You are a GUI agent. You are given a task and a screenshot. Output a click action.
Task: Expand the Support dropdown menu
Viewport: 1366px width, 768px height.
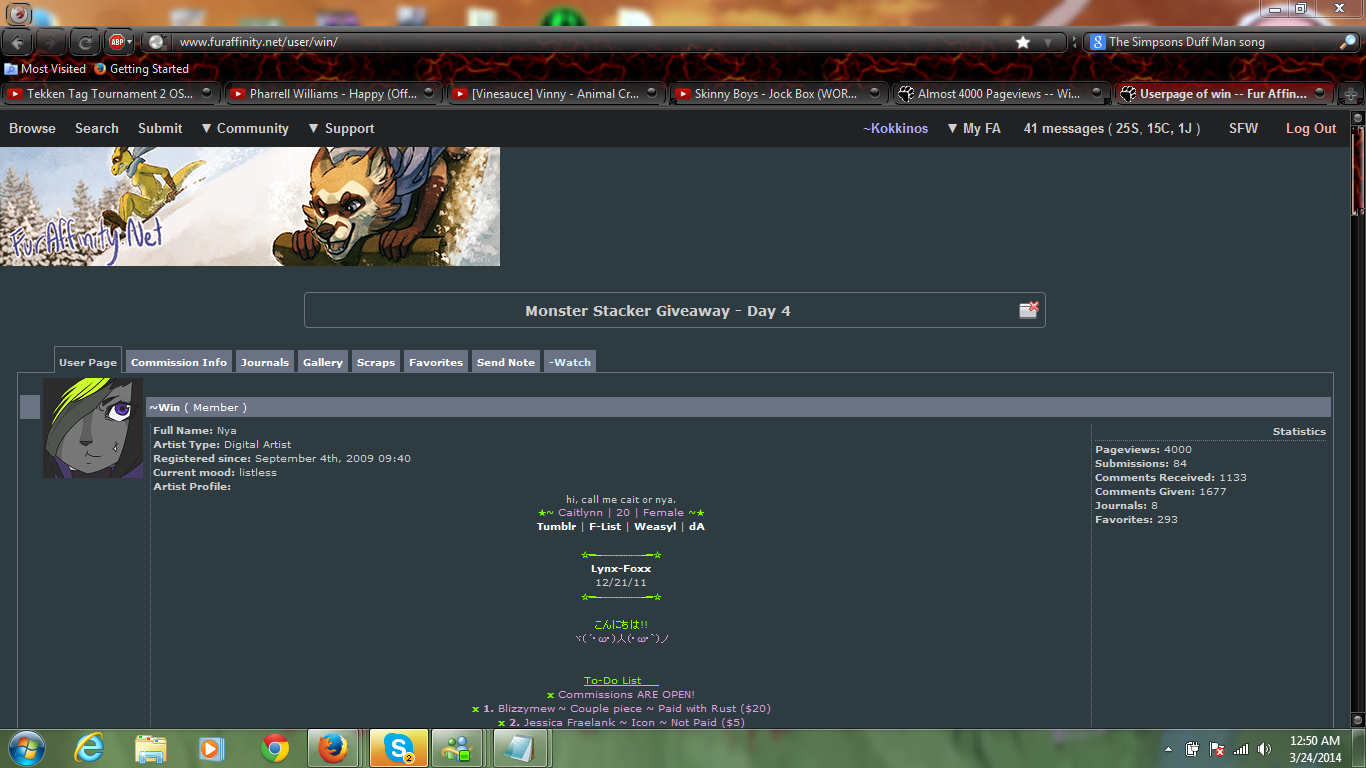pos(341,128)
